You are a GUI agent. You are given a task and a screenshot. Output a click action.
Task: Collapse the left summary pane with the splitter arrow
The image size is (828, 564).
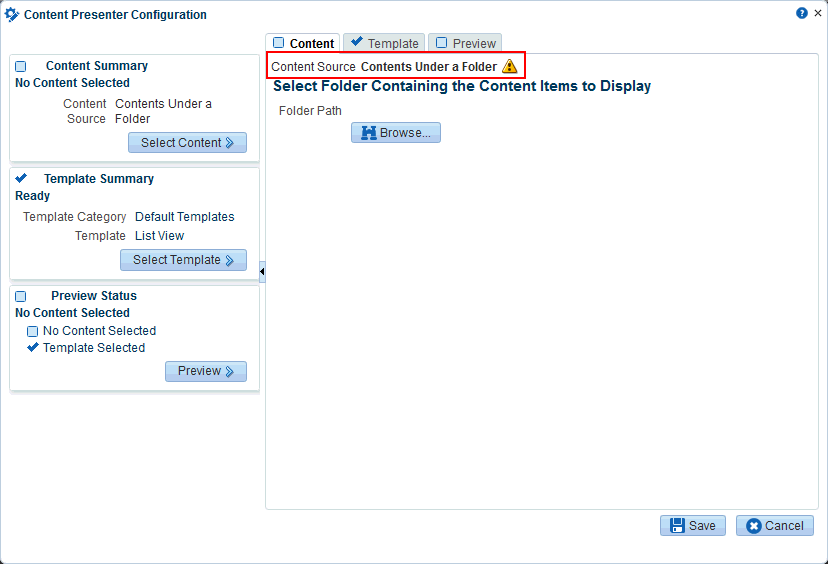tap(262, 271)
